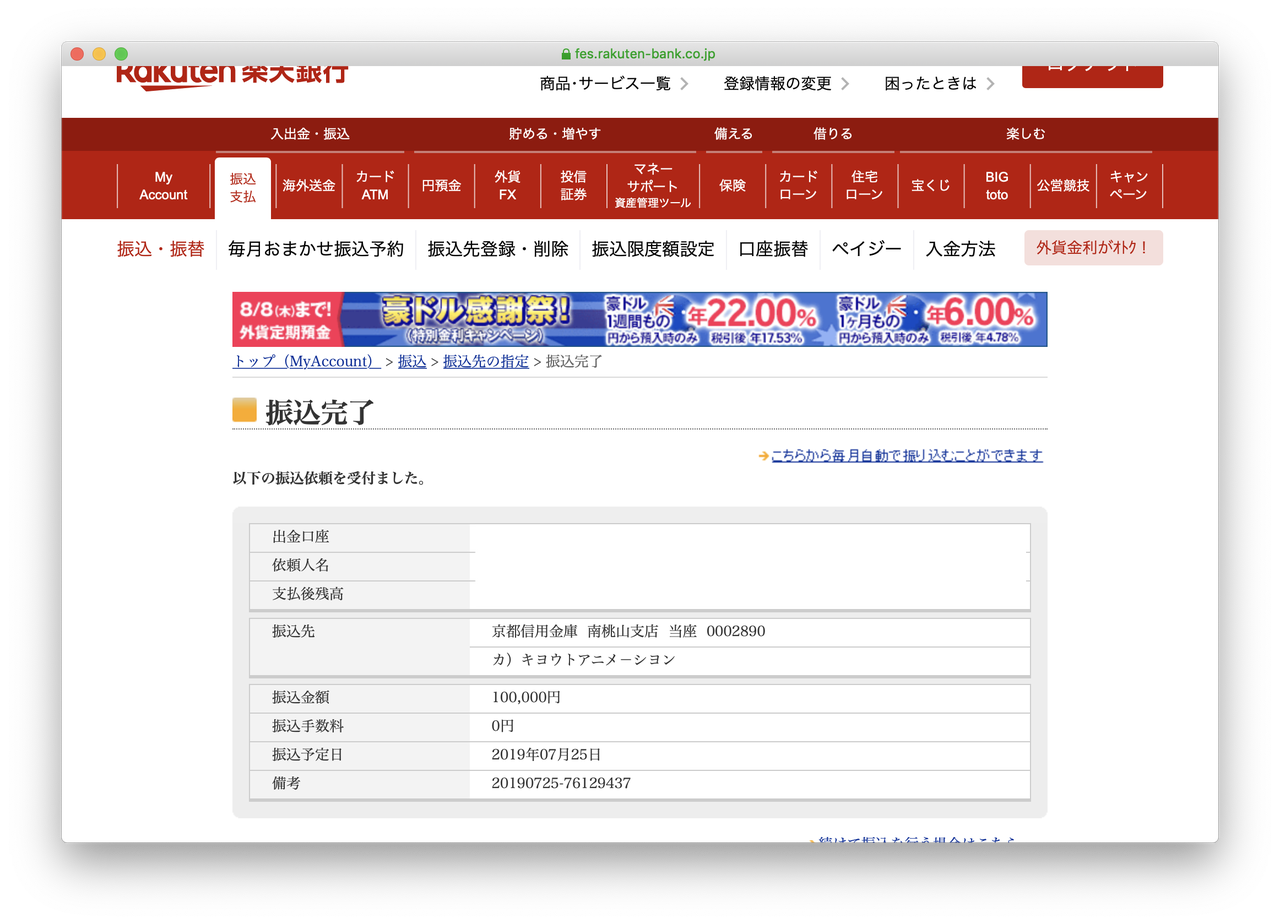Click the 貯める・増やす category header

(554, 134)
